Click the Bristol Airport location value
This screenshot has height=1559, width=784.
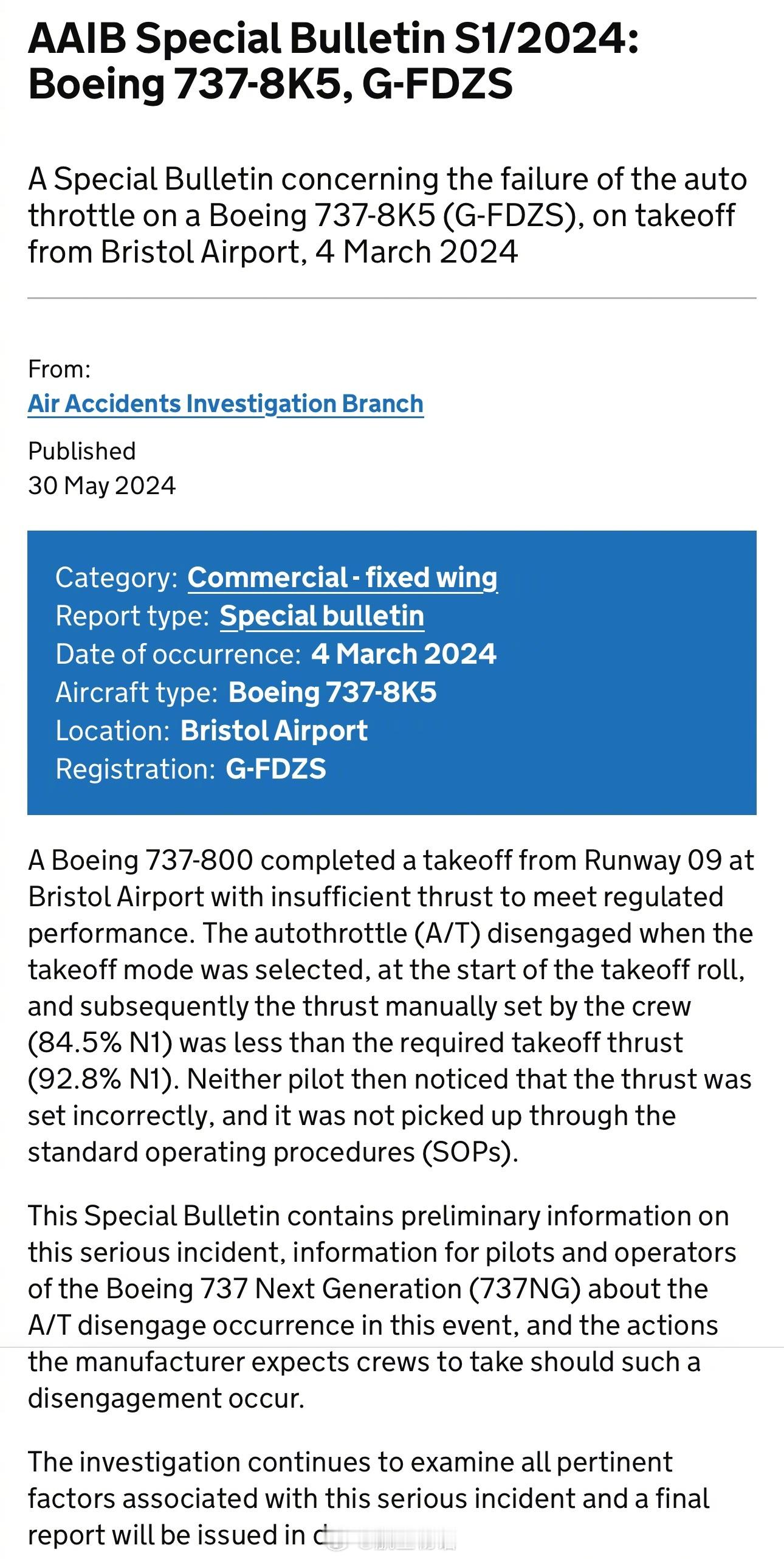[x=273, y=731]
